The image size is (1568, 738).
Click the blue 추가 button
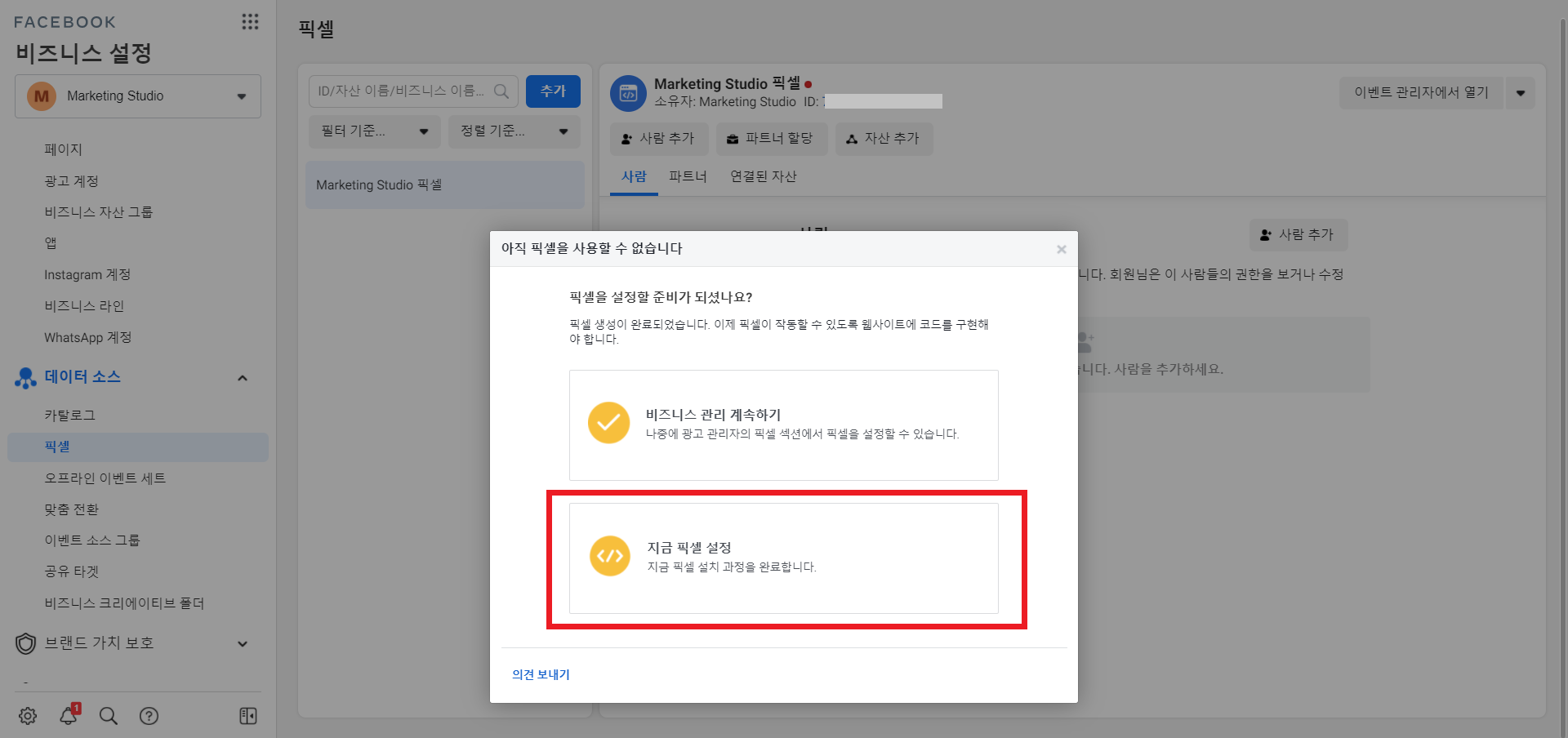[553, 91]
